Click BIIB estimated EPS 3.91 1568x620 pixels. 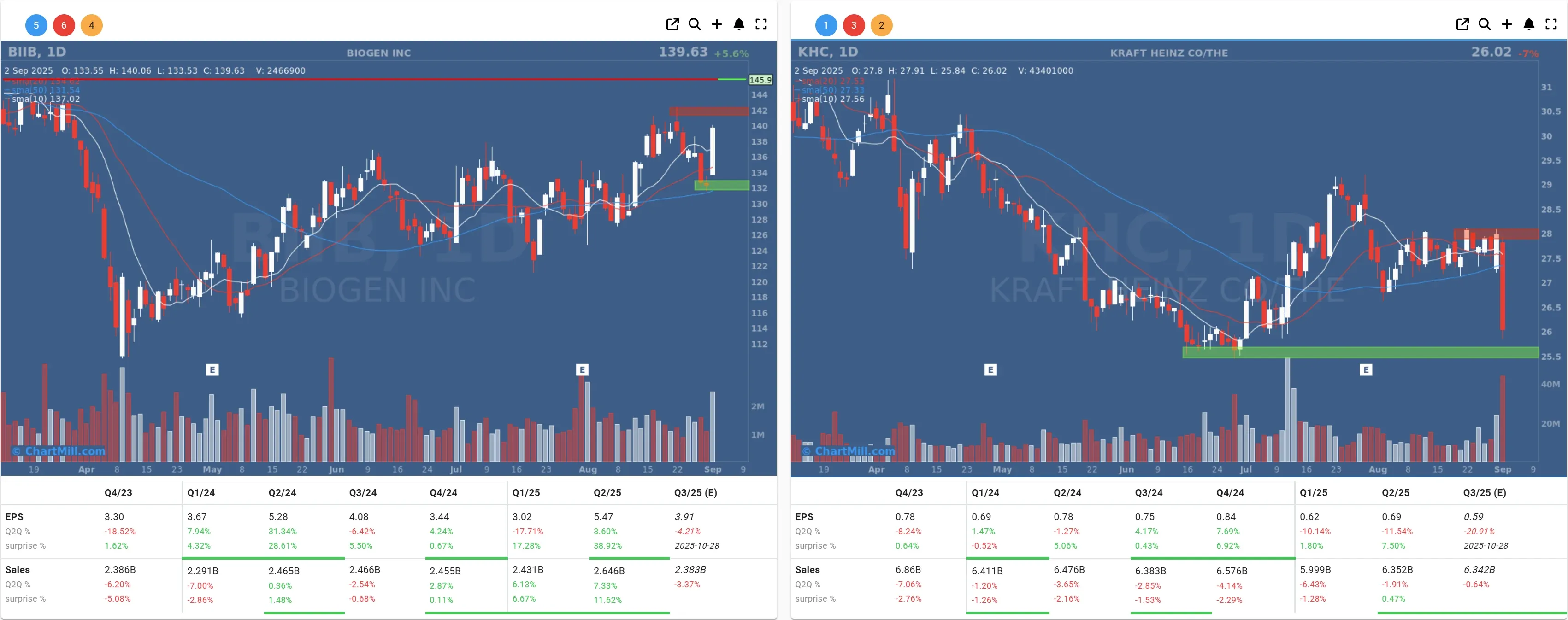pyautogui.click(x=684, y=516)
